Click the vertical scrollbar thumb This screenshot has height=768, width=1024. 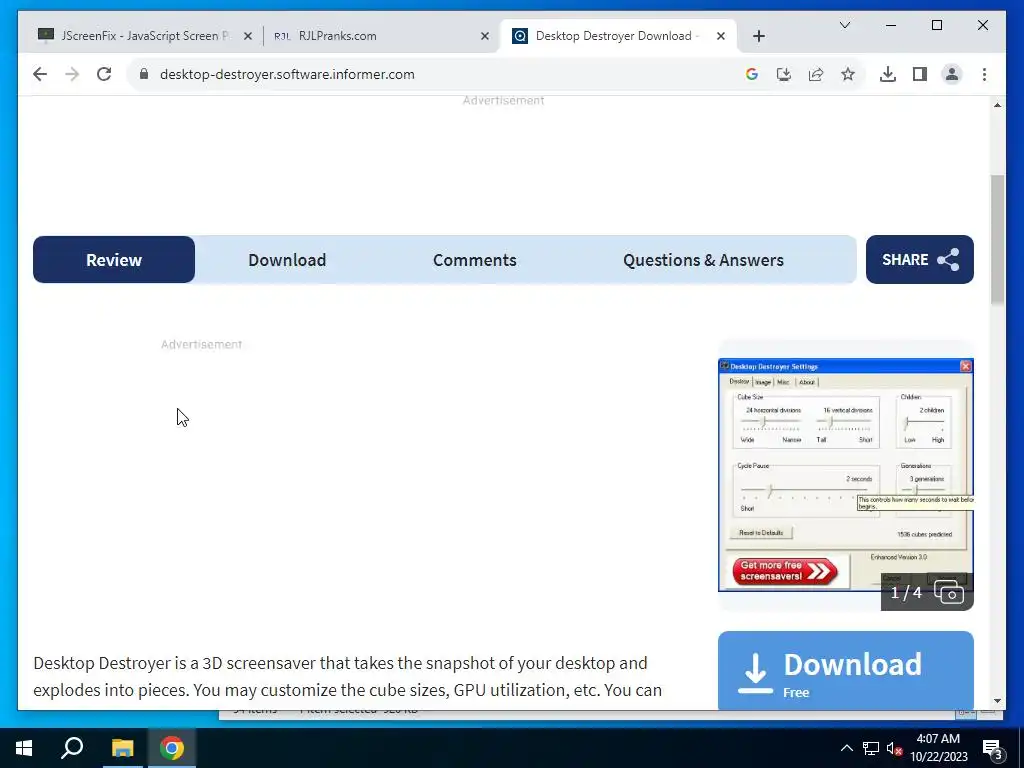click(997, 239)
